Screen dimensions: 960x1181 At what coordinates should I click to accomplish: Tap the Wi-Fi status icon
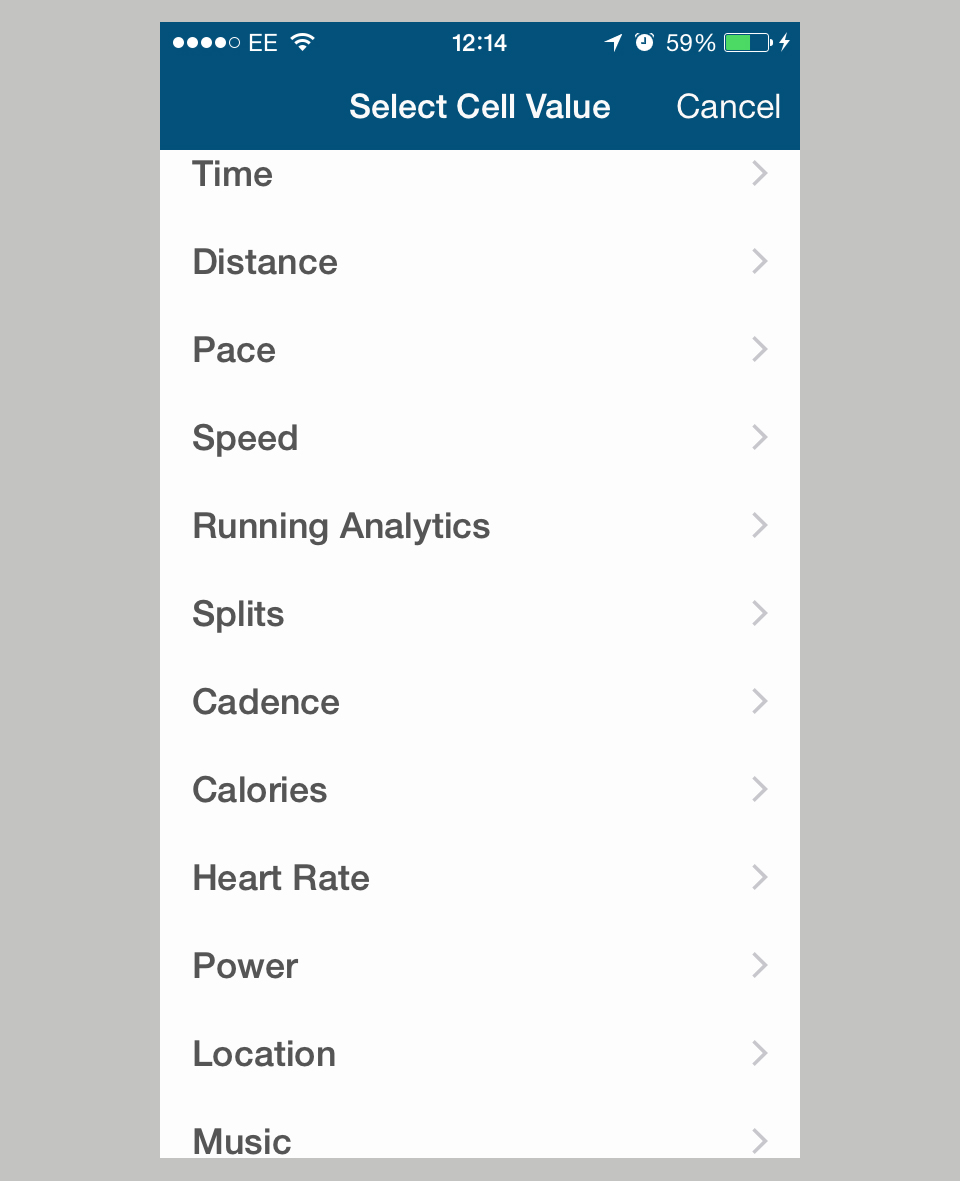pos(302,42)
